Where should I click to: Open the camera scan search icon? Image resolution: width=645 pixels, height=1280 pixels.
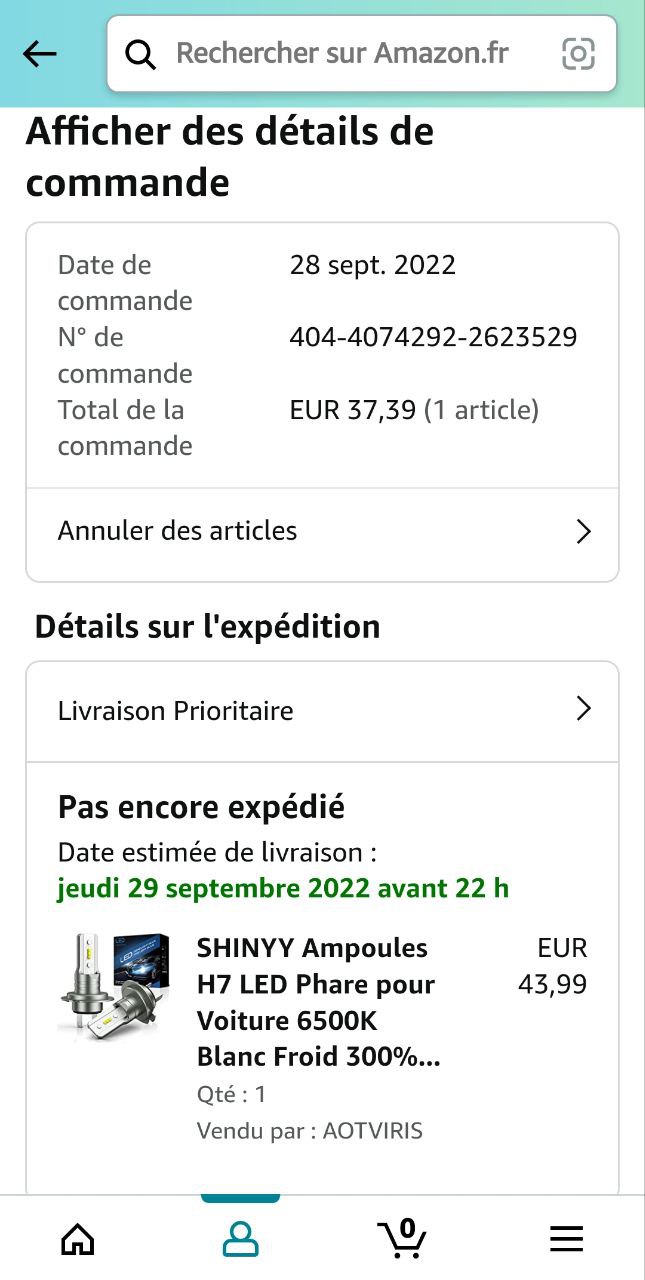coord(578,54)
